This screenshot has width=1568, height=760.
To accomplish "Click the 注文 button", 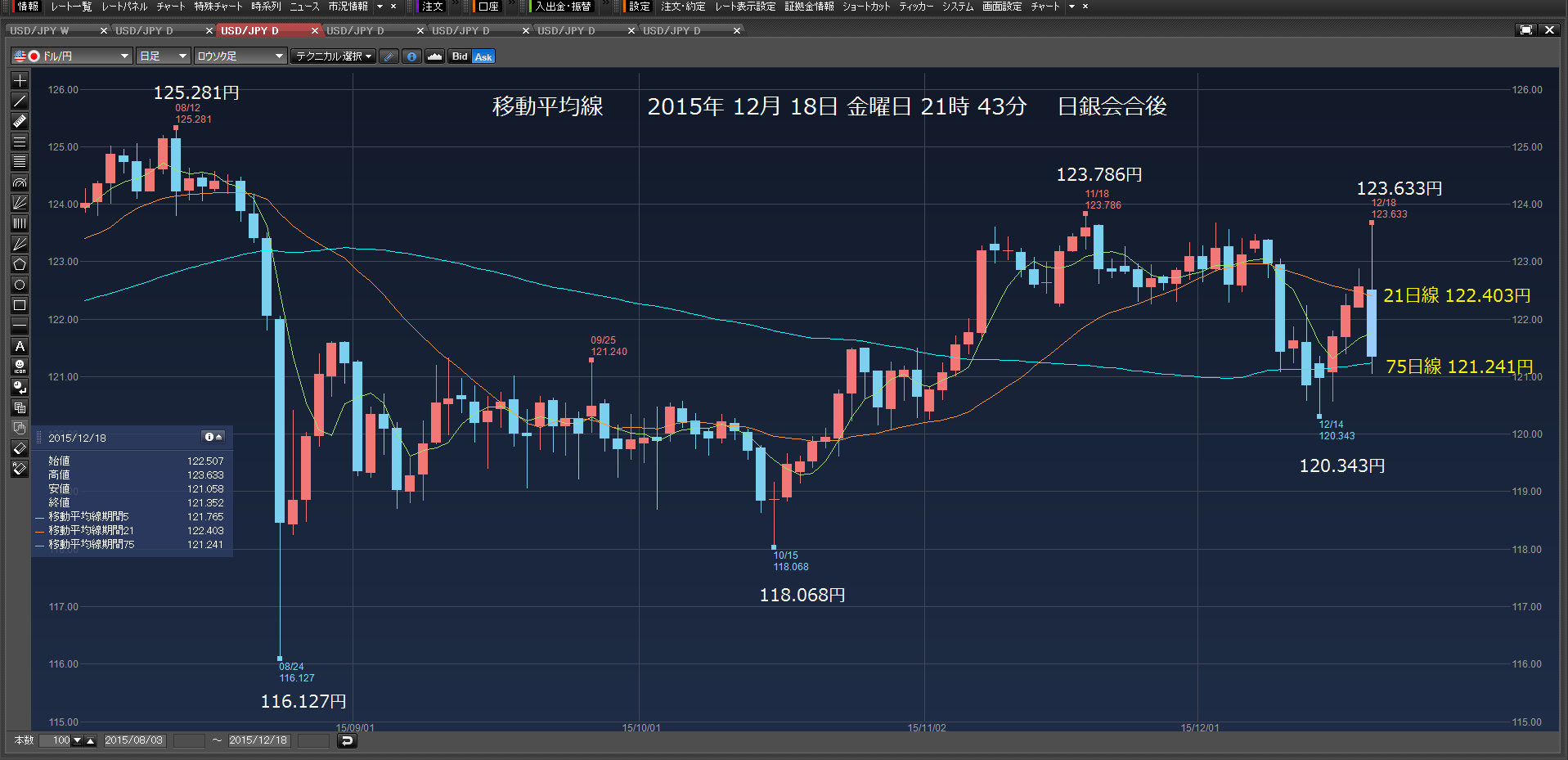I will coord(432,7).
